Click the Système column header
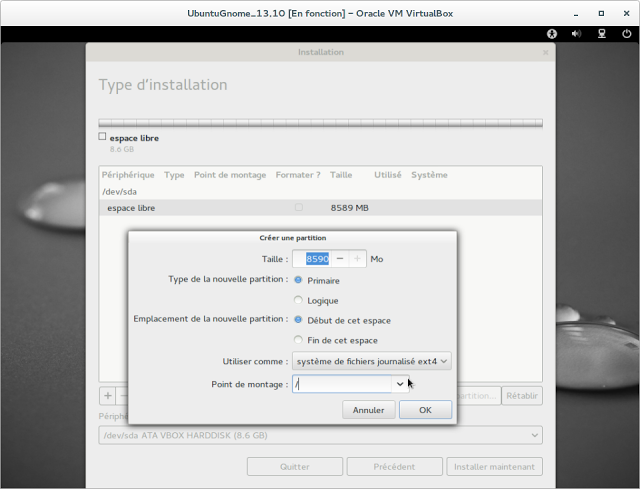 tap(429, 175)
